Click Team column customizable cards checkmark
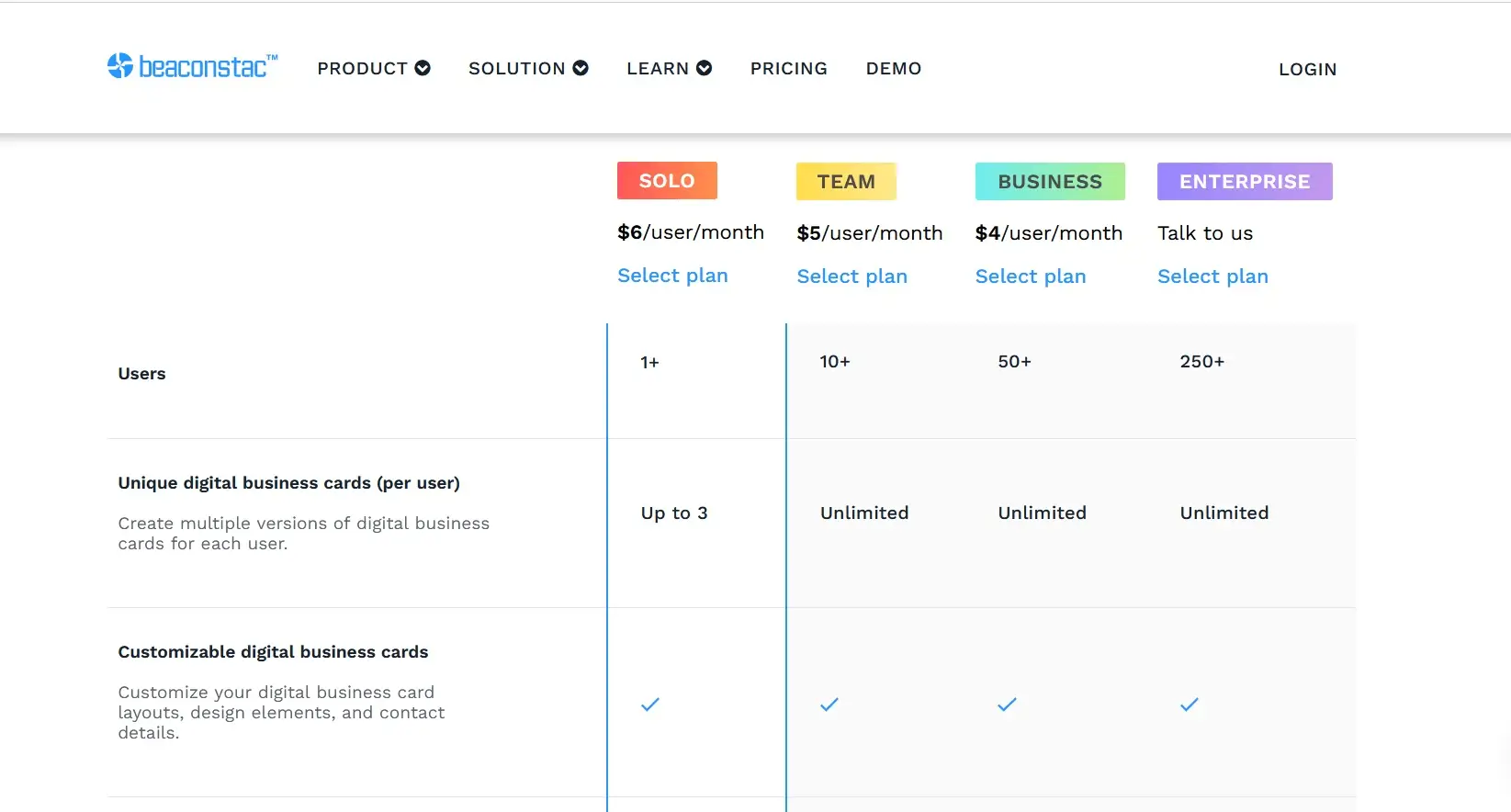1511x812 pixels. [x=829, y=705]
